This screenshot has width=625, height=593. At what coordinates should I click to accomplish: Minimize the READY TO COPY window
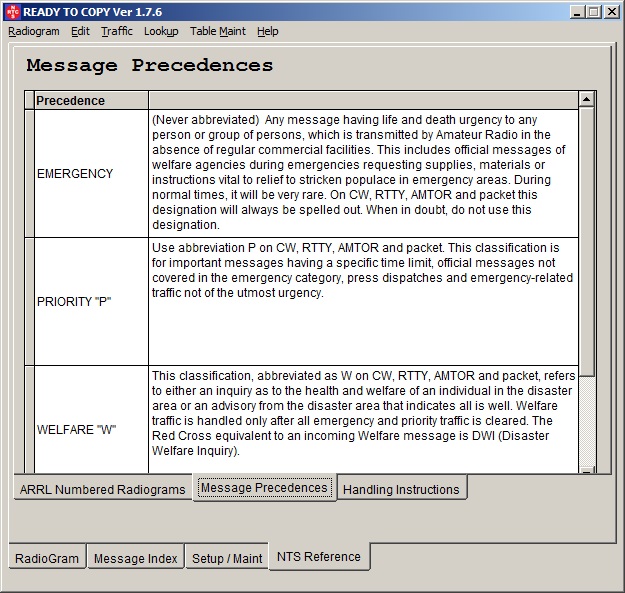(x=577, y=12)
